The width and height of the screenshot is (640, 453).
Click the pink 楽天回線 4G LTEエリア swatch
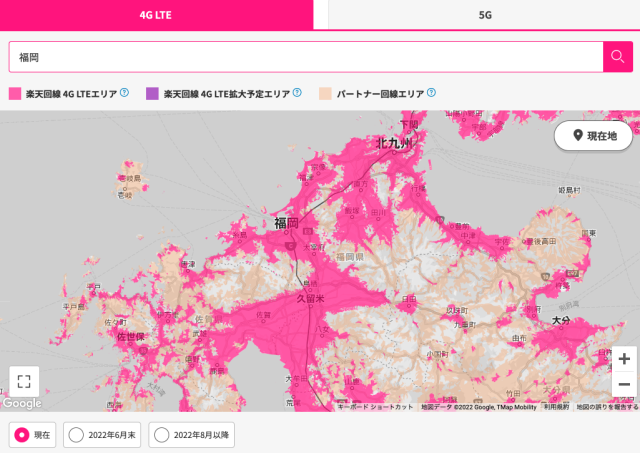click(15, 93)
